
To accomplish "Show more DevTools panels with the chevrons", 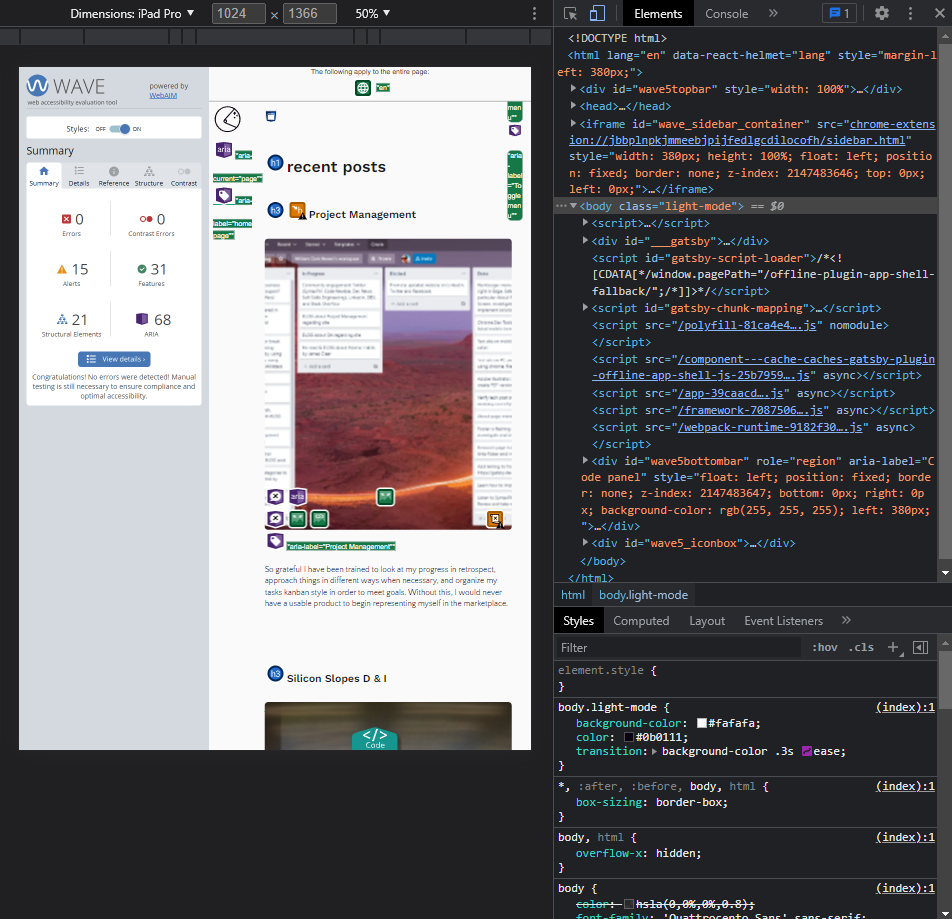I will coord(773,13).
